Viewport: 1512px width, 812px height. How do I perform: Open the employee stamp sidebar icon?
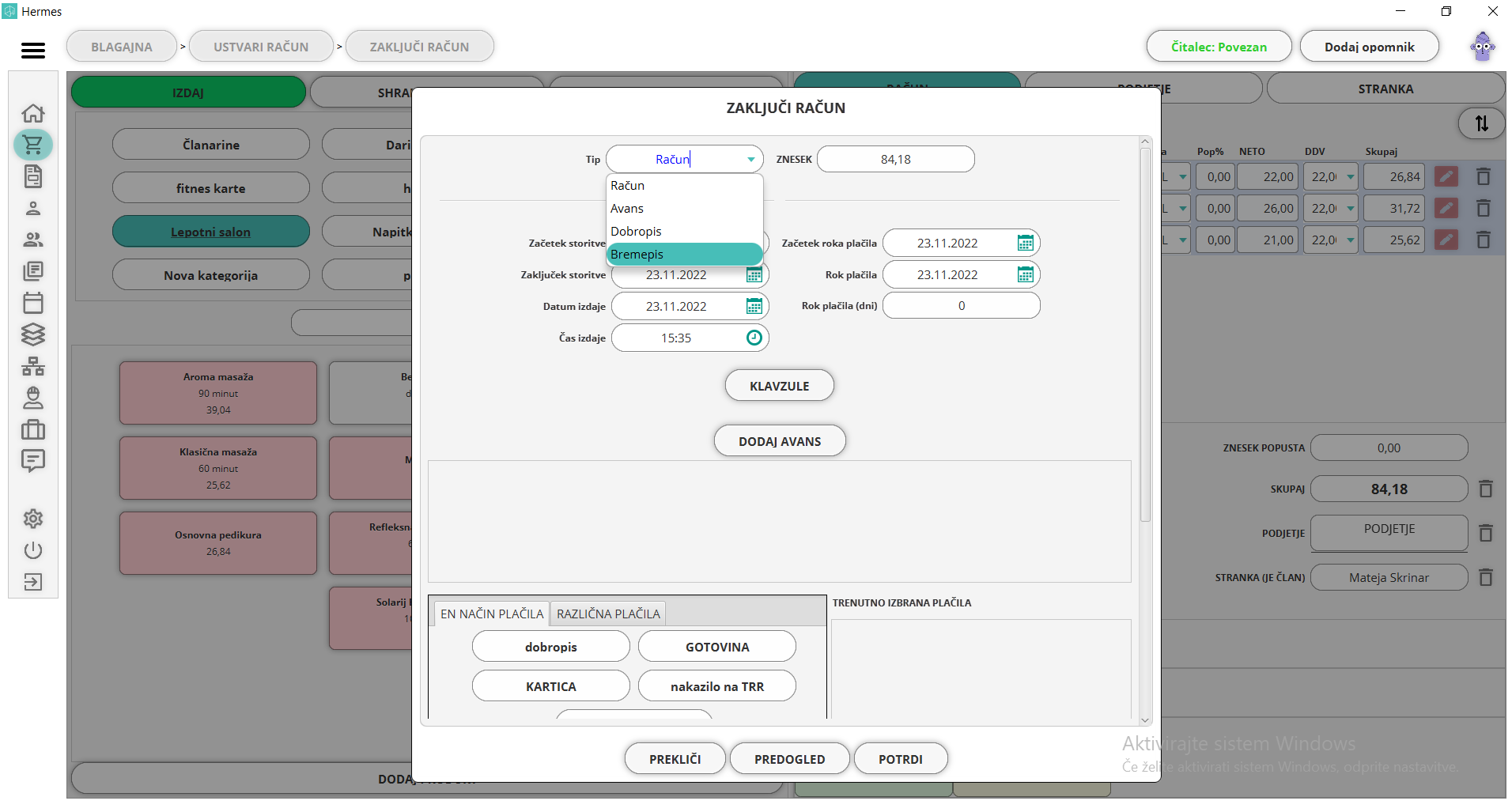point(33,398)
